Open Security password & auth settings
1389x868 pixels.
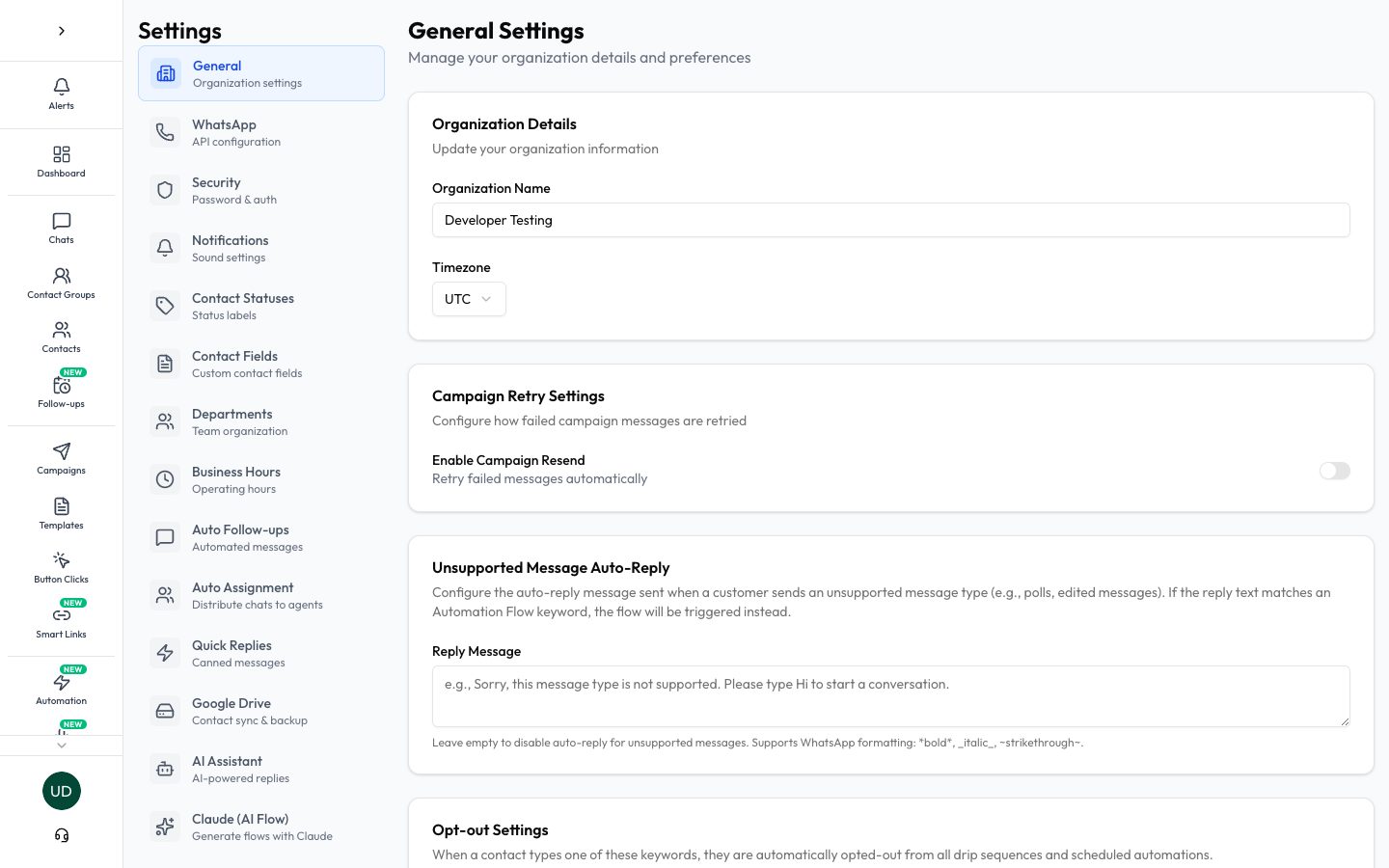[261, 190]
